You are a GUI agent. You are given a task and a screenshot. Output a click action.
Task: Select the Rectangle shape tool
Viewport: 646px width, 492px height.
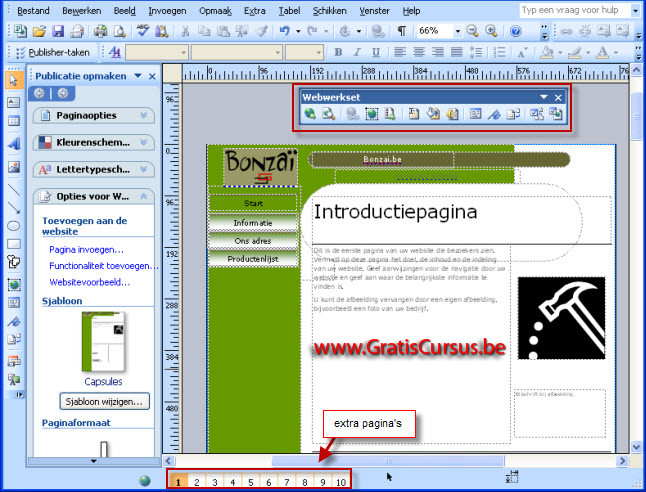coord(14,244)
